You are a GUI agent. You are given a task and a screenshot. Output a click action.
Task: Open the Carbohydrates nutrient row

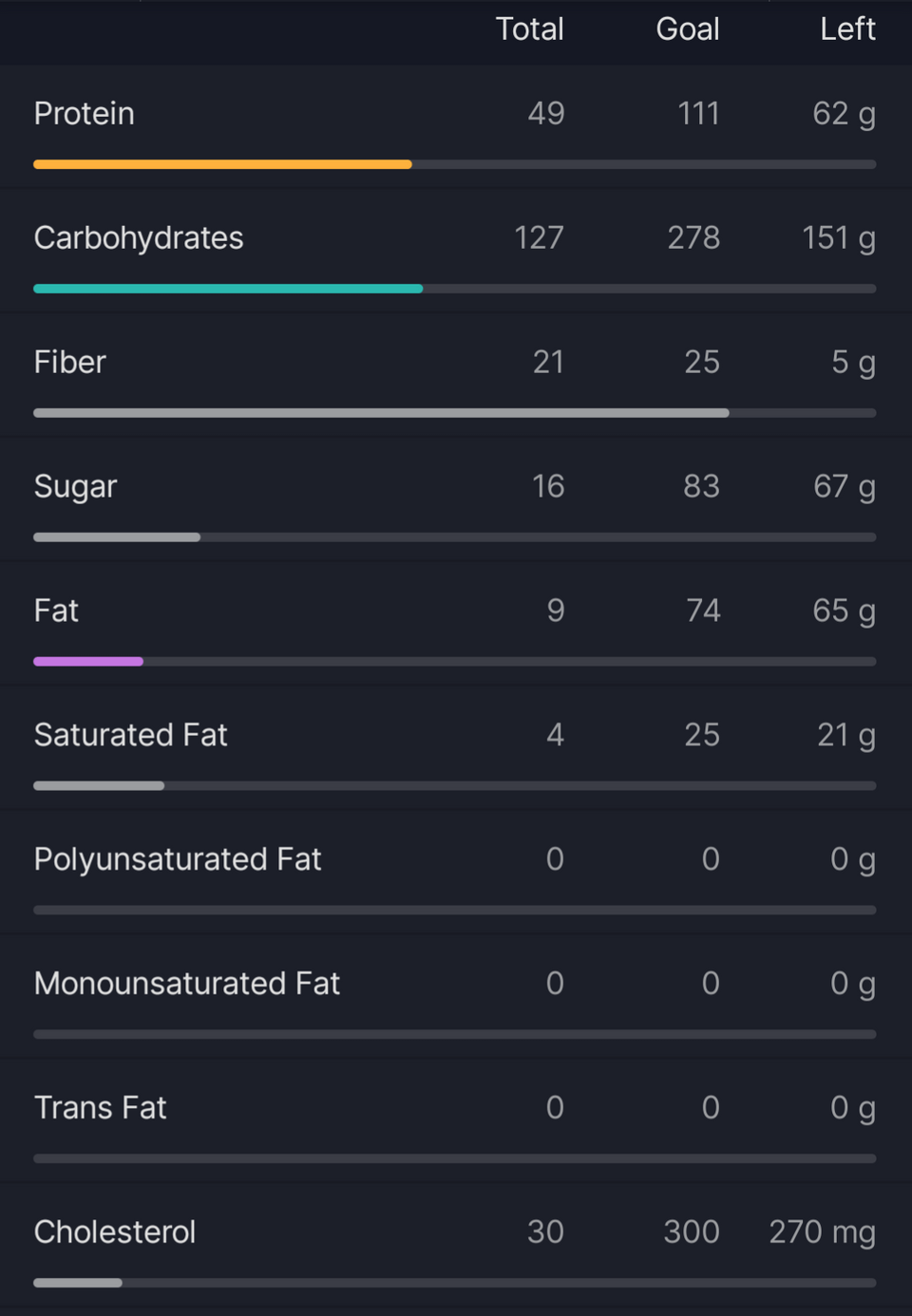pos(456,251)
